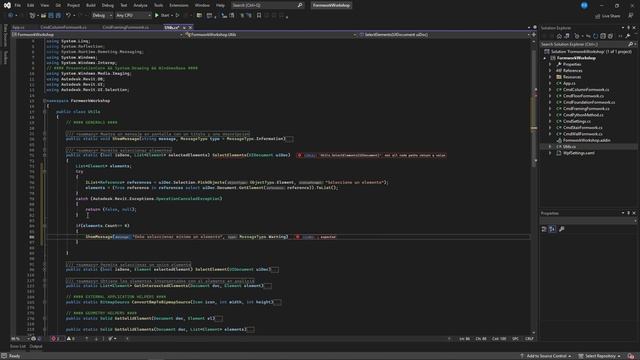Screen dimensions: 640x360
Task: Click the green Start debugging button
Action: 162,16
